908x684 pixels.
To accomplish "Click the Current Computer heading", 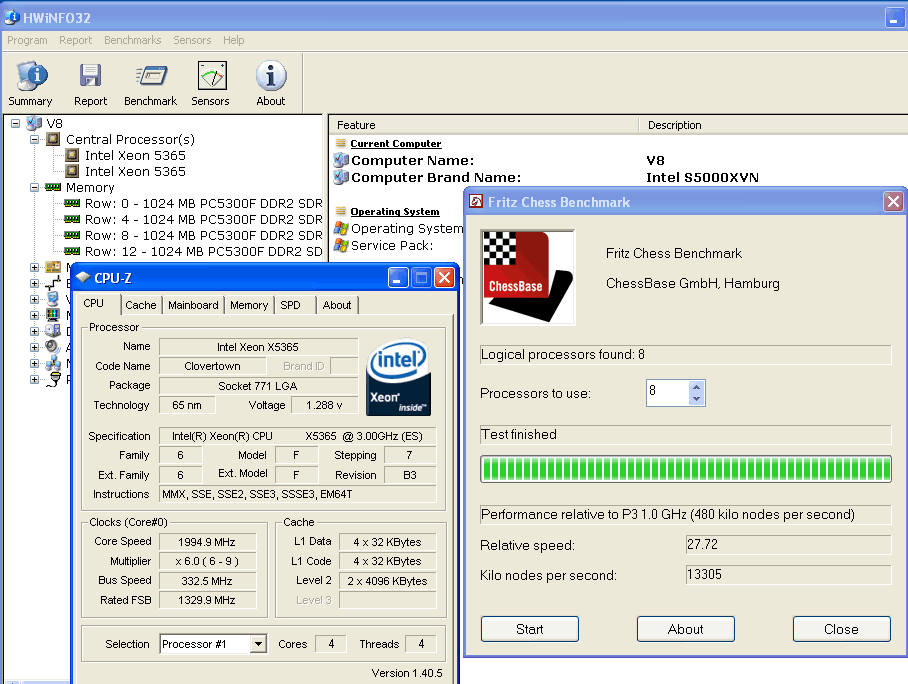I will [396, 144].
